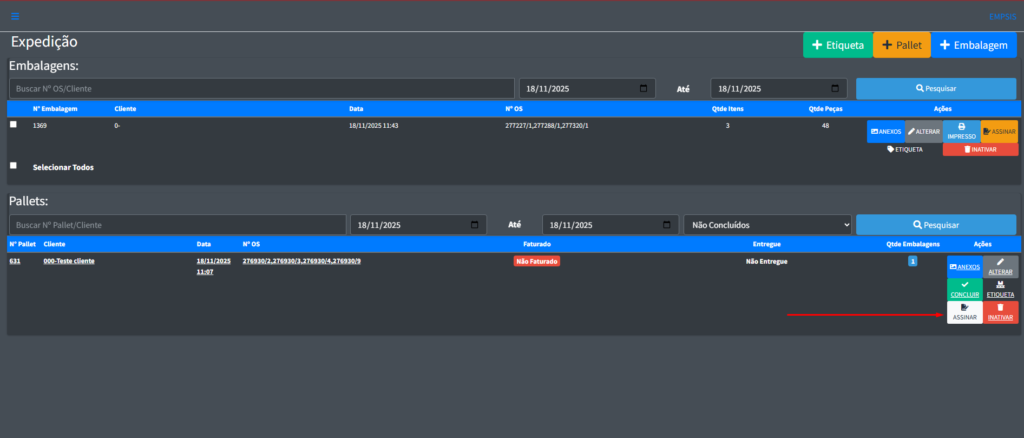This screenshot has width=1024, height=438.
Task: Click IMPRESSO printer button in Embalagens
Action: 961,131
